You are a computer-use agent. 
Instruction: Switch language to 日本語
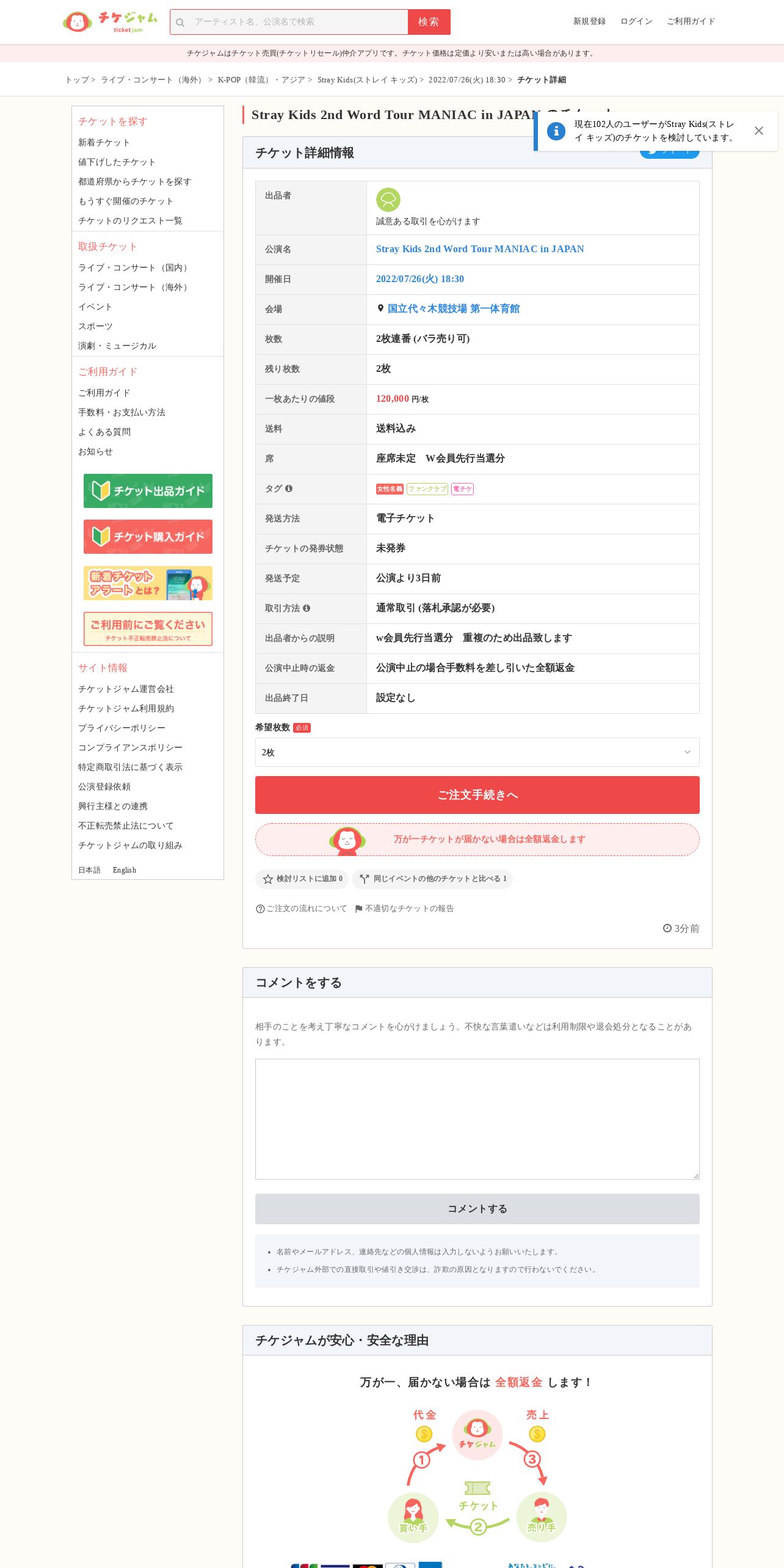(89, 870)
